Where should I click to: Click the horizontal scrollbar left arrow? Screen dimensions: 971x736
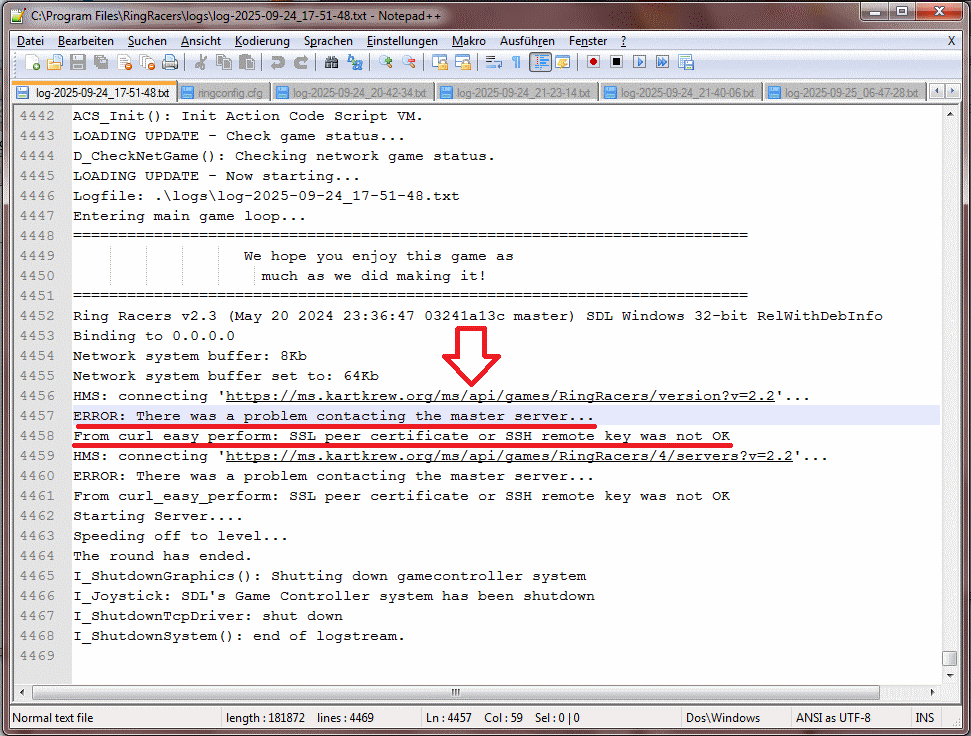coord(22,692)
